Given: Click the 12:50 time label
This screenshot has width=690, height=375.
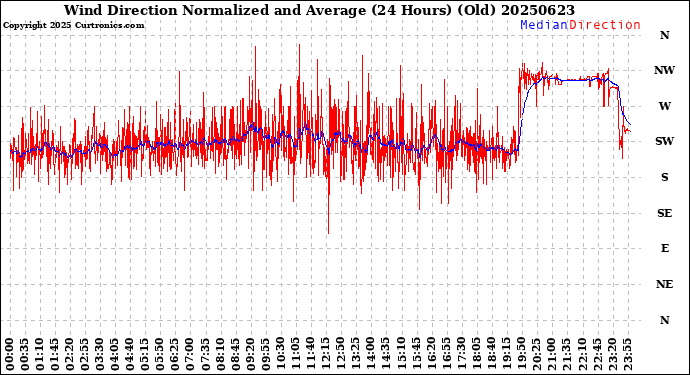Looking at the screenshot, I should (341, 354).
